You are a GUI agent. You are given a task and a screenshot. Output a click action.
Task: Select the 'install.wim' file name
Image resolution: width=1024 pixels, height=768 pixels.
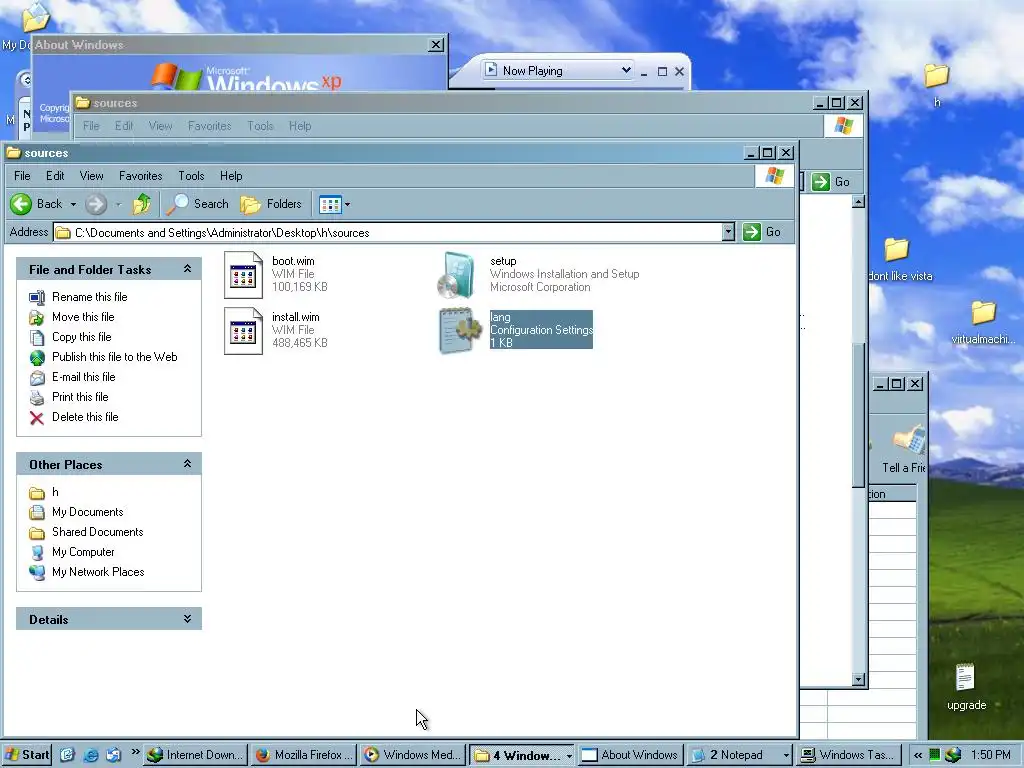tap(296, 317)
